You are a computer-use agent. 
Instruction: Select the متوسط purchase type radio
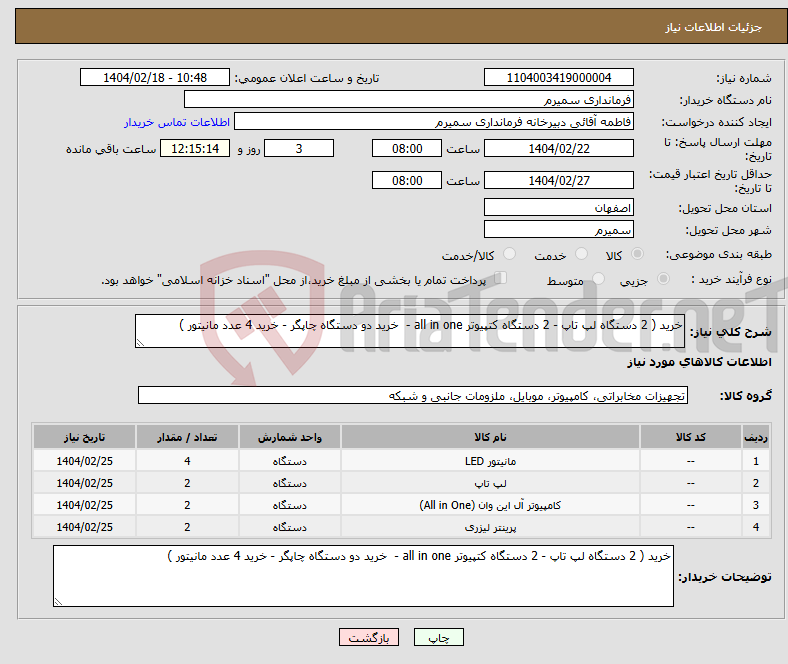(x=599, y=278)
